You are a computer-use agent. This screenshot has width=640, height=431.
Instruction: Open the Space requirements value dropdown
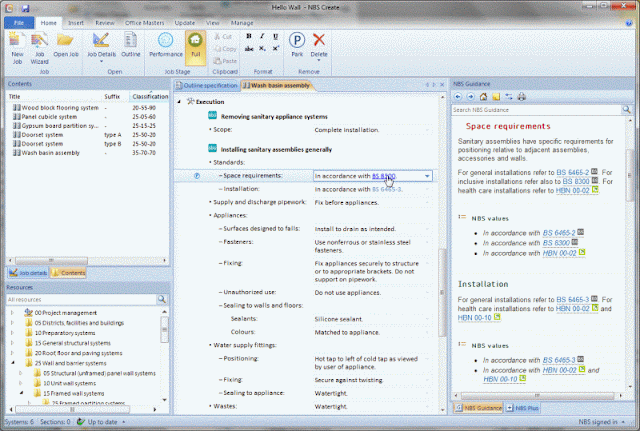pos(427,176)
